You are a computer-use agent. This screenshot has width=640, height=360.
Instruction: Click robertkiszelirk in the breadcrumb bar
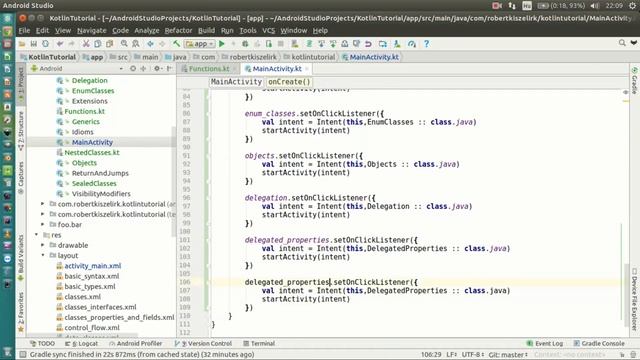(x=253, y=57)
